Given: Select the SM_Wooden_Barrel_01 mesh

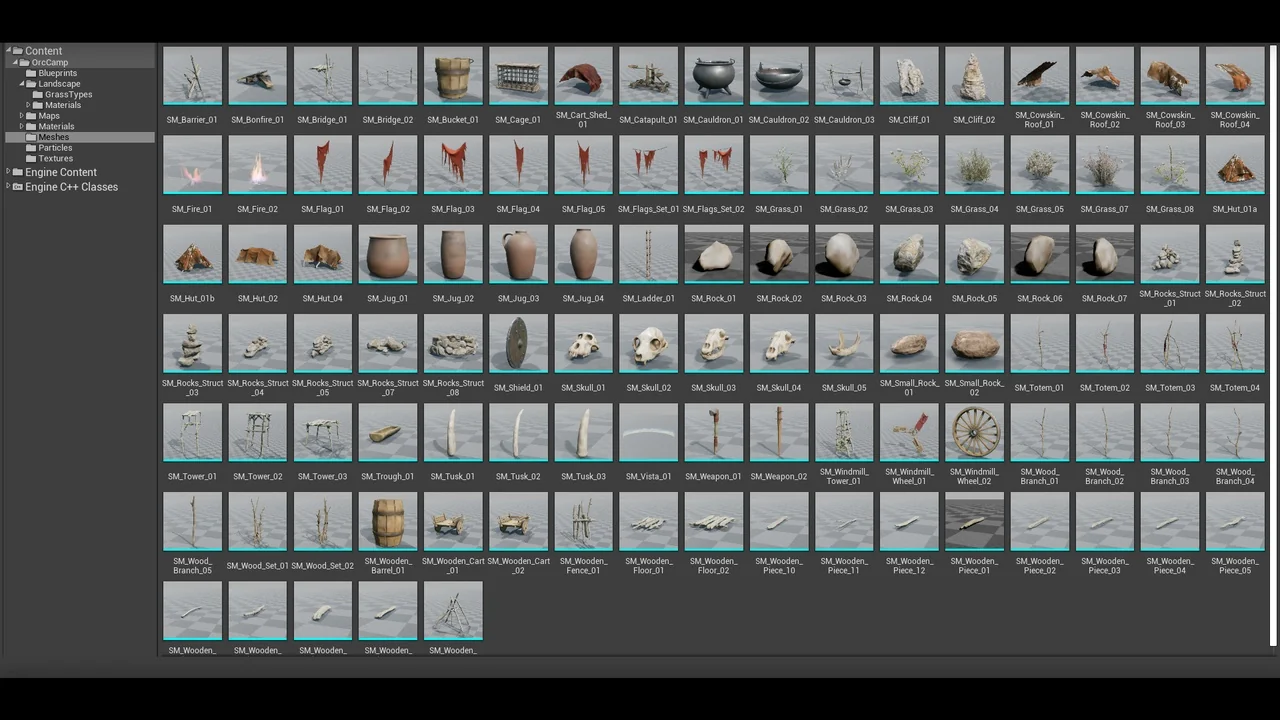Looking at the screenshot, I should (388, 522).
